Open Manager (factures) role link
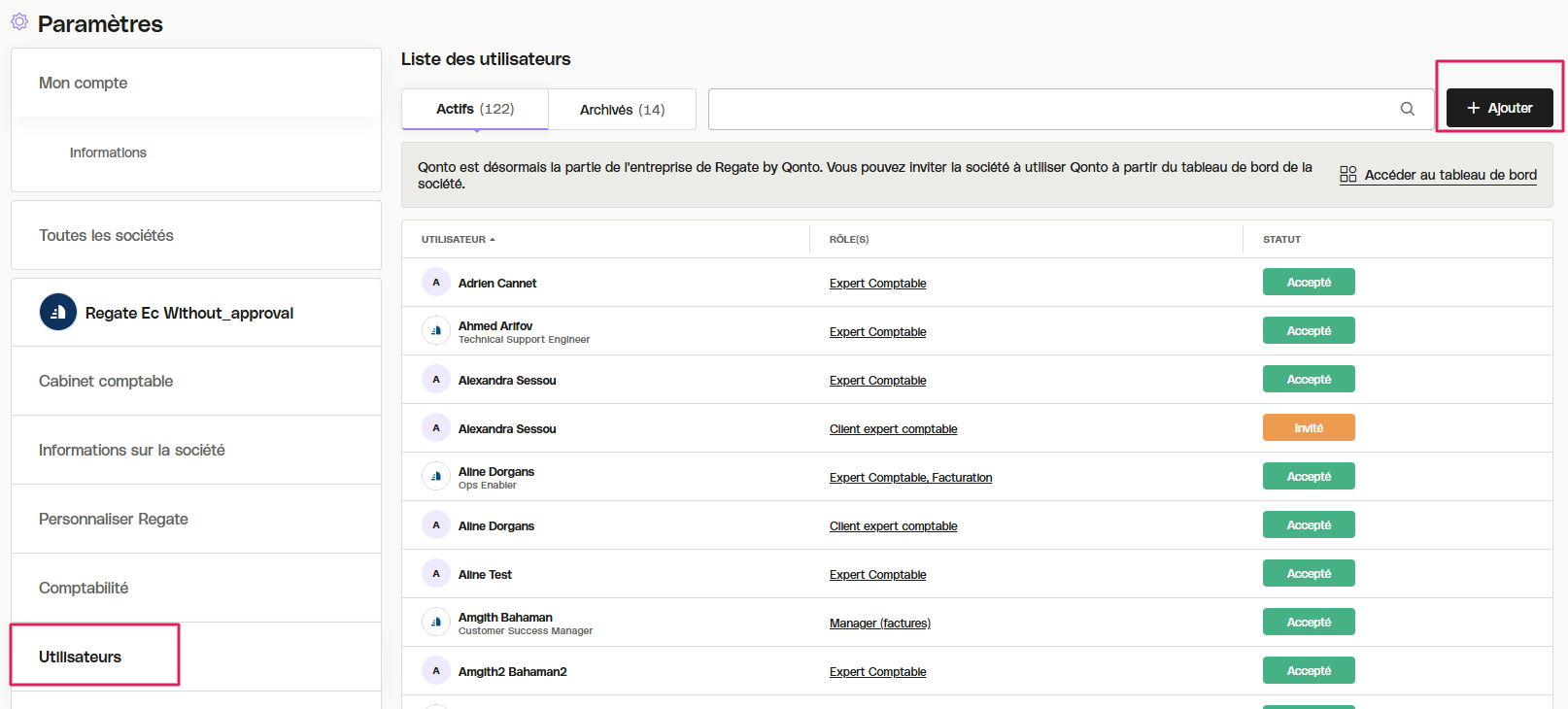The image size is (1568, 709). (880, 624)
